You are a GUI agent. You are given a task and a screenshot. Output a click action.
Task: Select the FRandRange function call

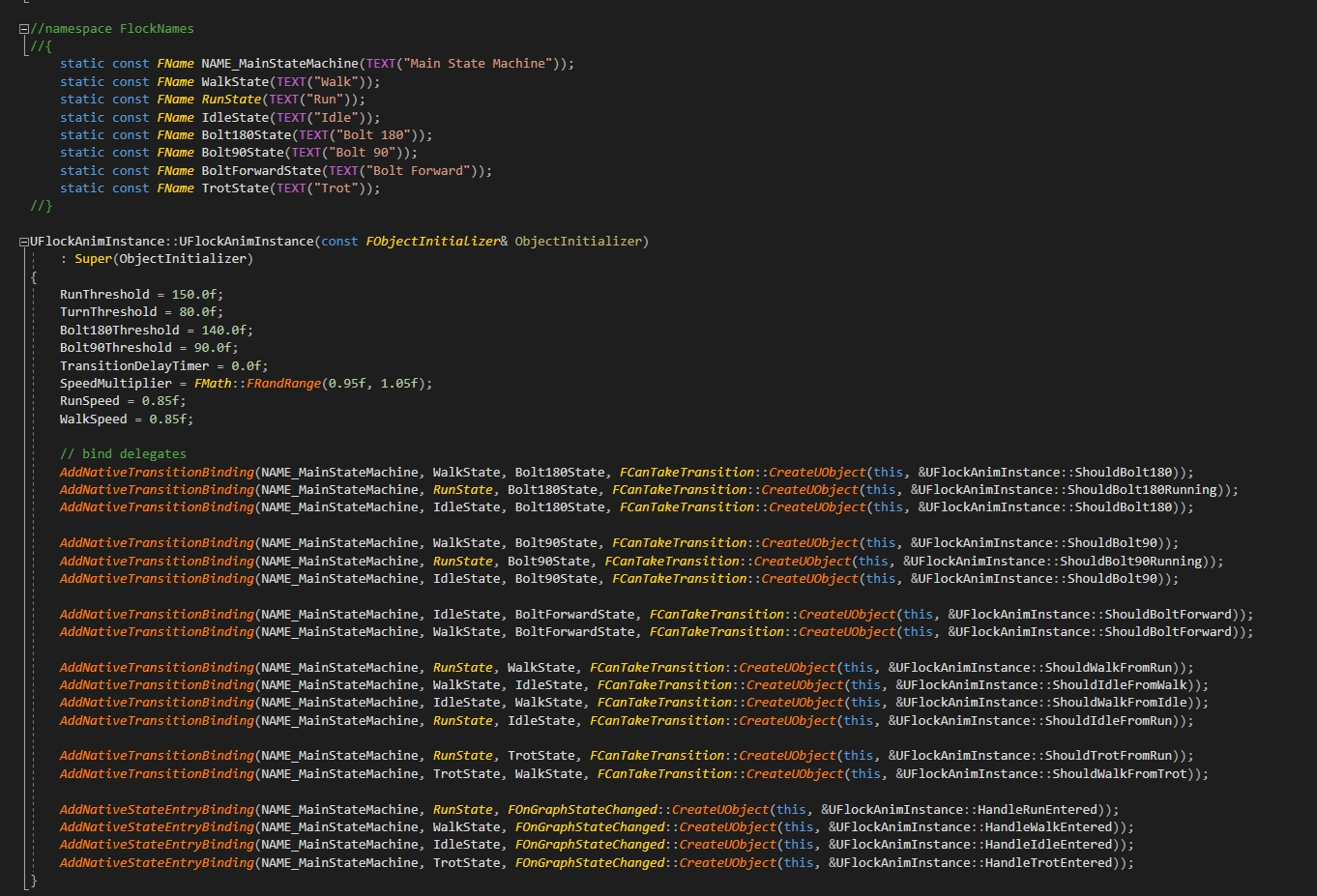click(x=283, y=384)
